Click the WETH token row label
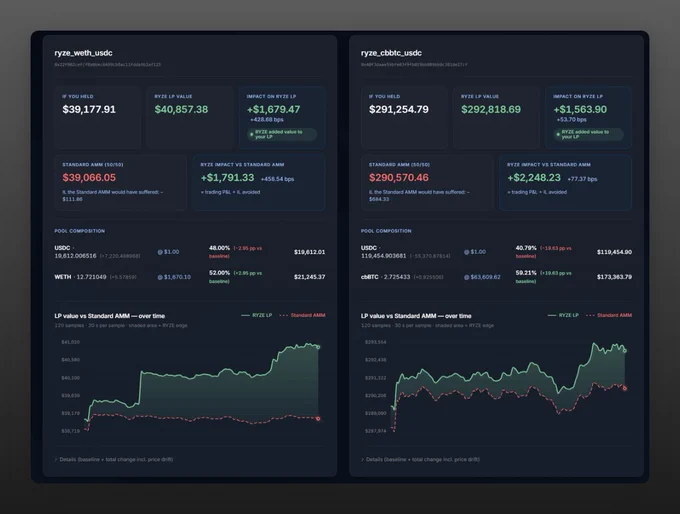 (x=62, y=277)
